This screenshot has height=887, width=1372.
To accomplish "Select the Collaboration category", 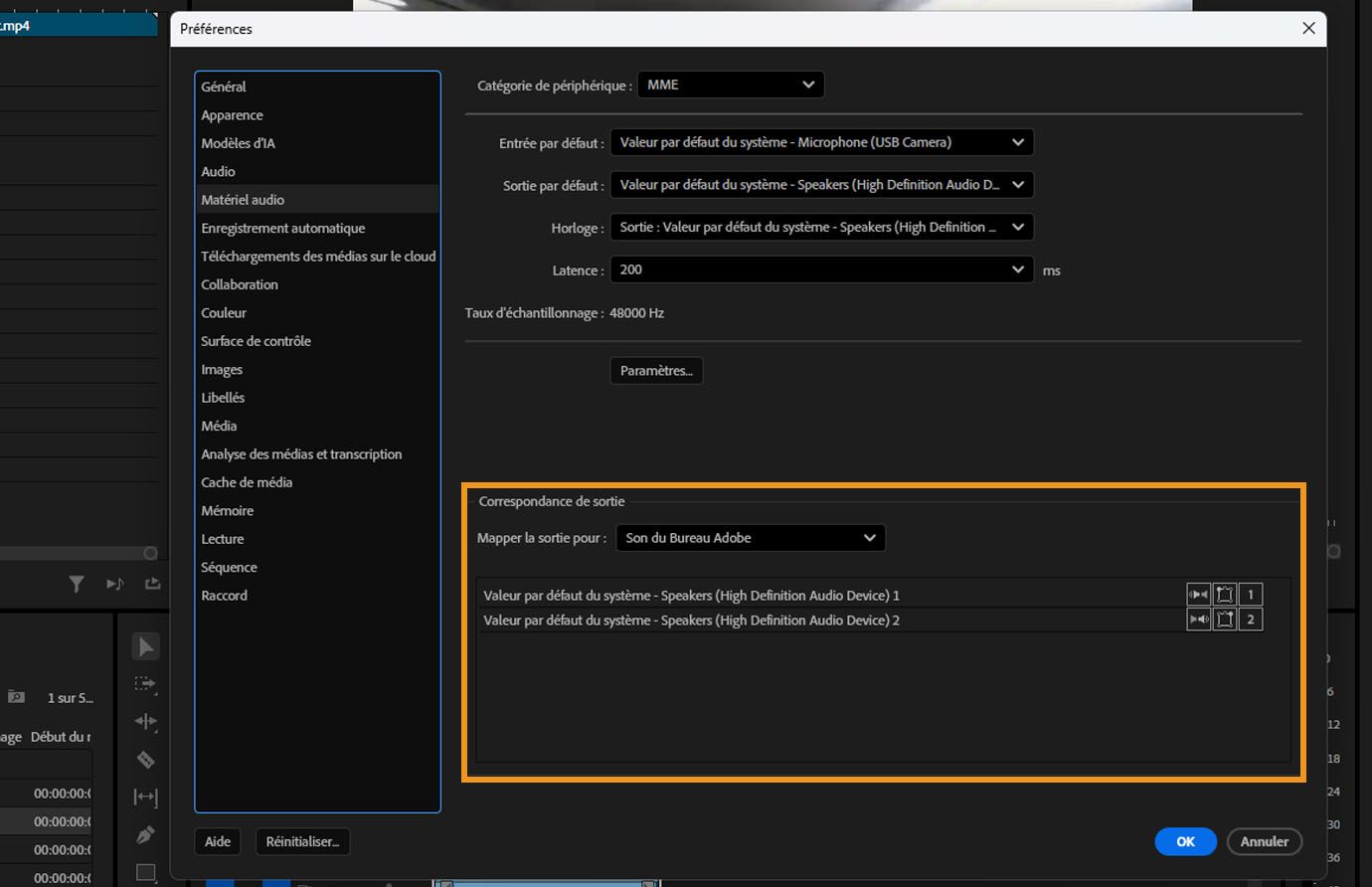I will coord(317,284).
